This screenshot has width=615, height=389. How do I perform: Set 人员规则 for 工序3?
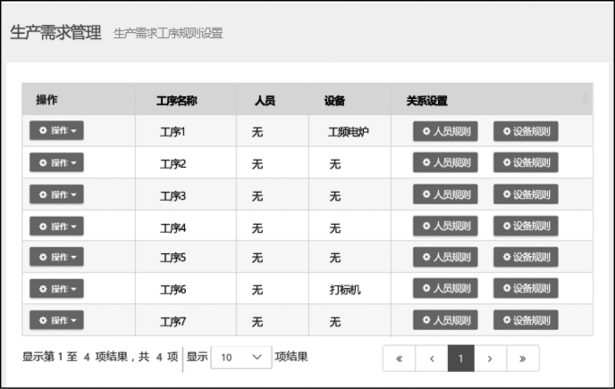(x=445, y=194)
